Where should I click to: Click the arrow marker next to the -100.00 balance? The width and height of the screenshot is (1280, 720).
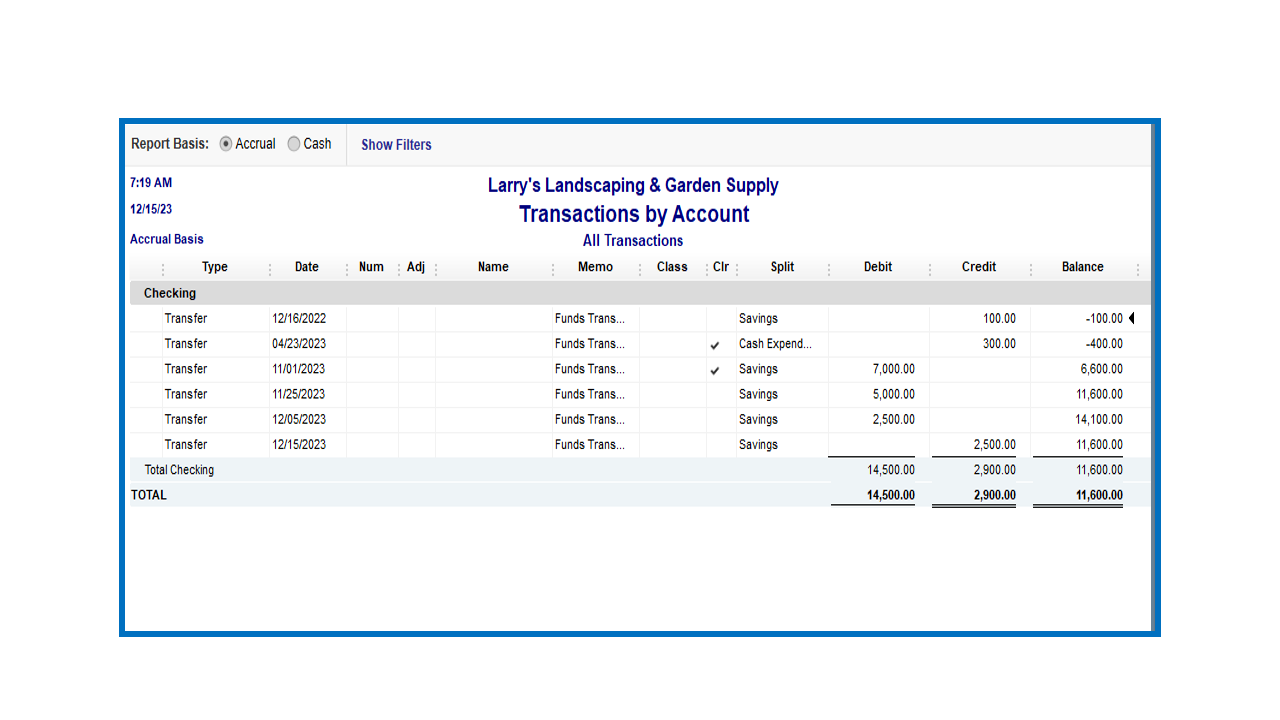1131,317
